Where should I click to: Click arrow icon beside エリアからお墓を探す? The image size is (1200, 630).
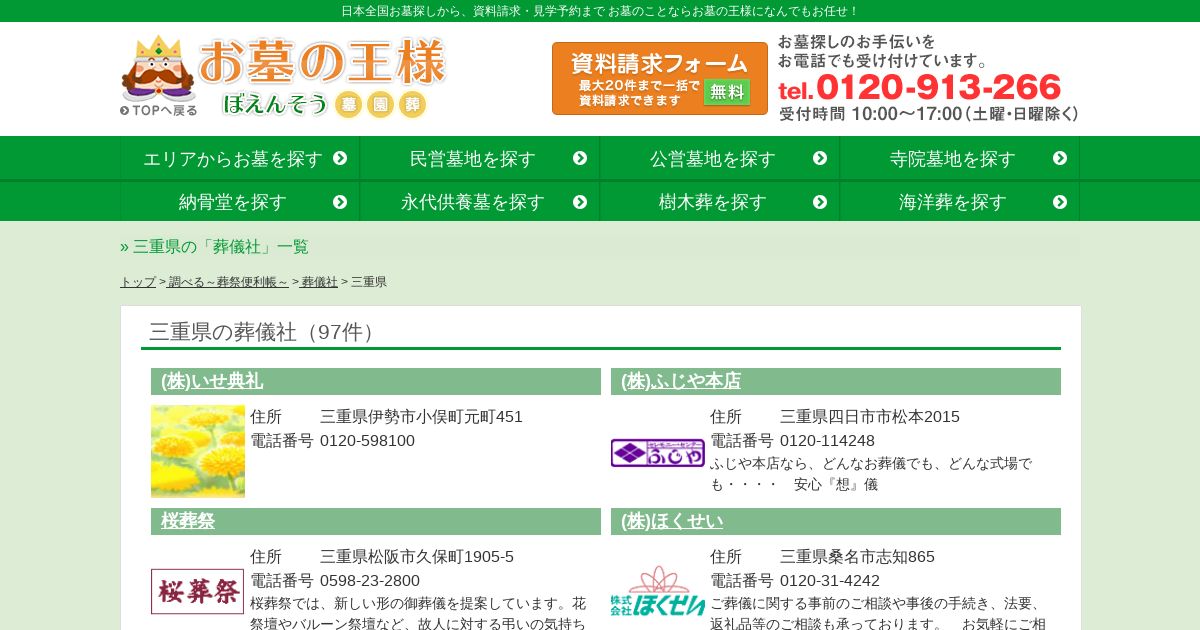pyautogui.click(x=340, y=158)
